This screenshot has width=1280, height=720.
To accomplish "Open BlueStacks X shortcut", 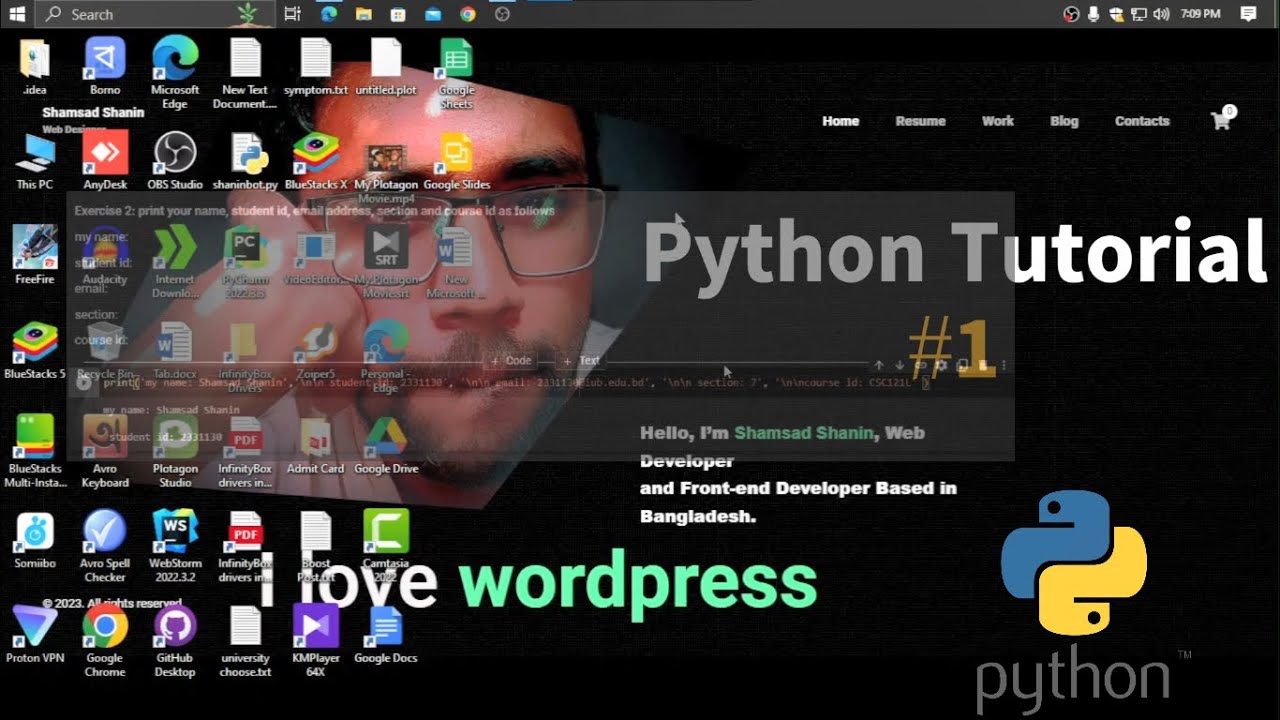I will point(316,160).
